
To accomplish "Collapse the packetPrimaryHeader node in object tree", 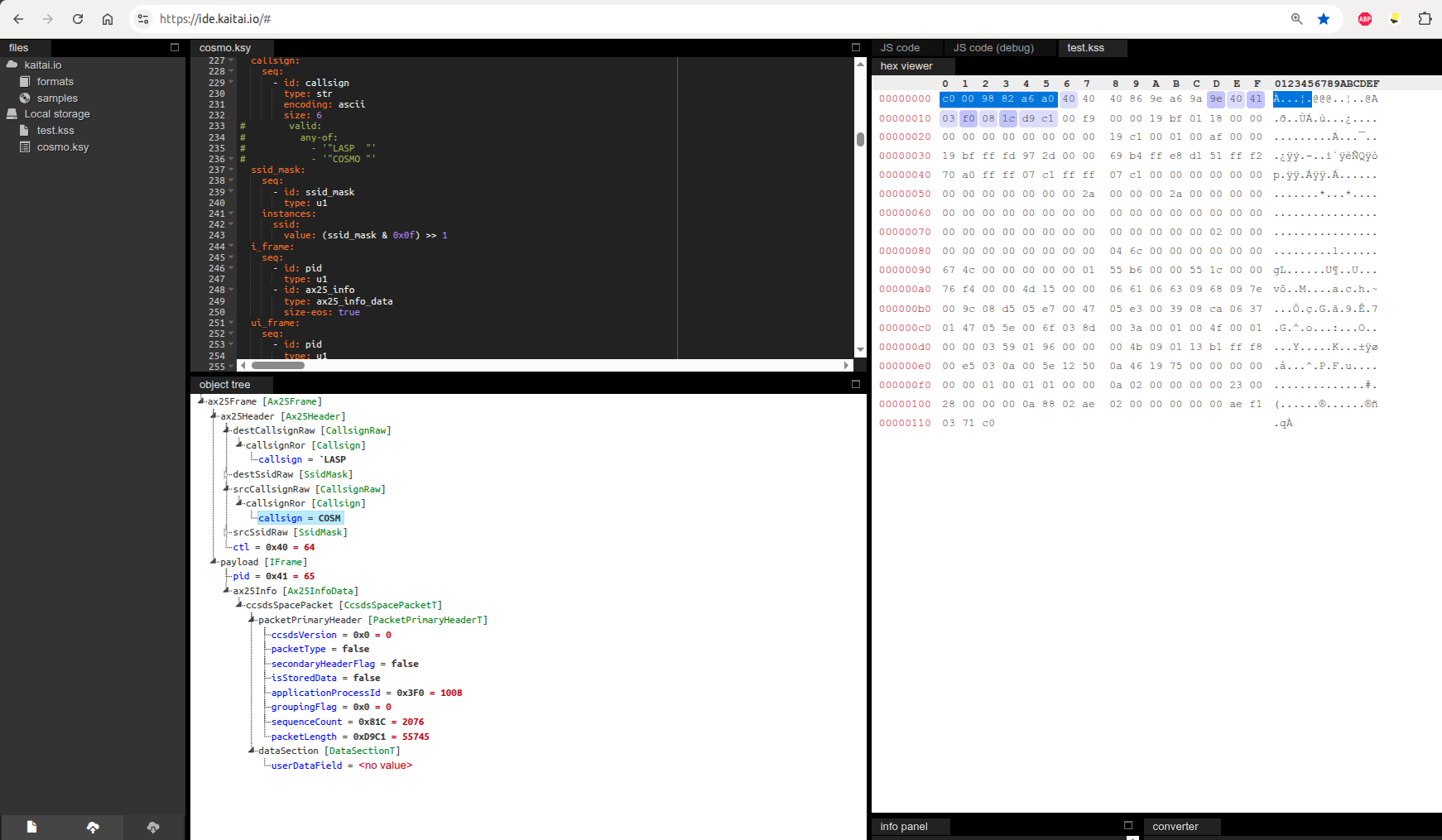I will 252,619.
